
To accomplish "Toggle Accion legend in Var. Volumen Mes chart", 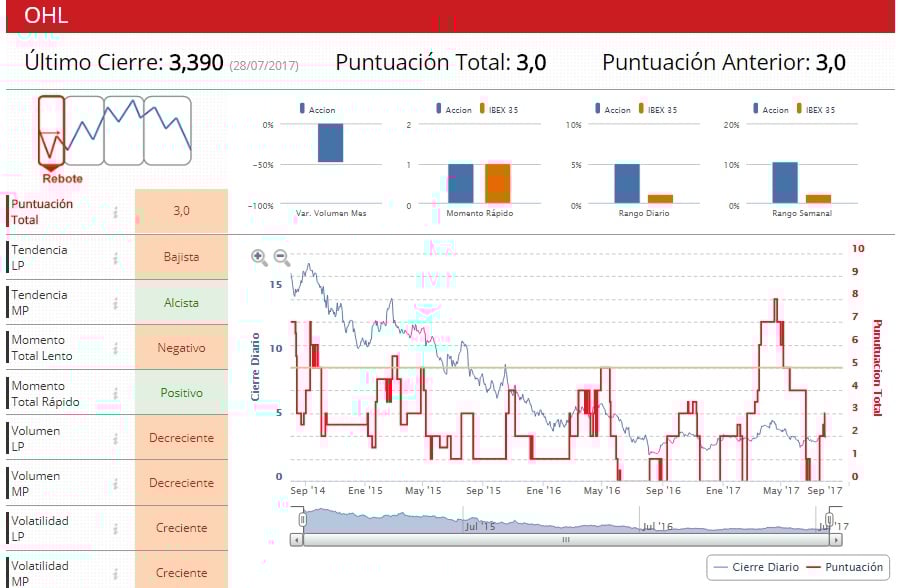I will [317, 109].
